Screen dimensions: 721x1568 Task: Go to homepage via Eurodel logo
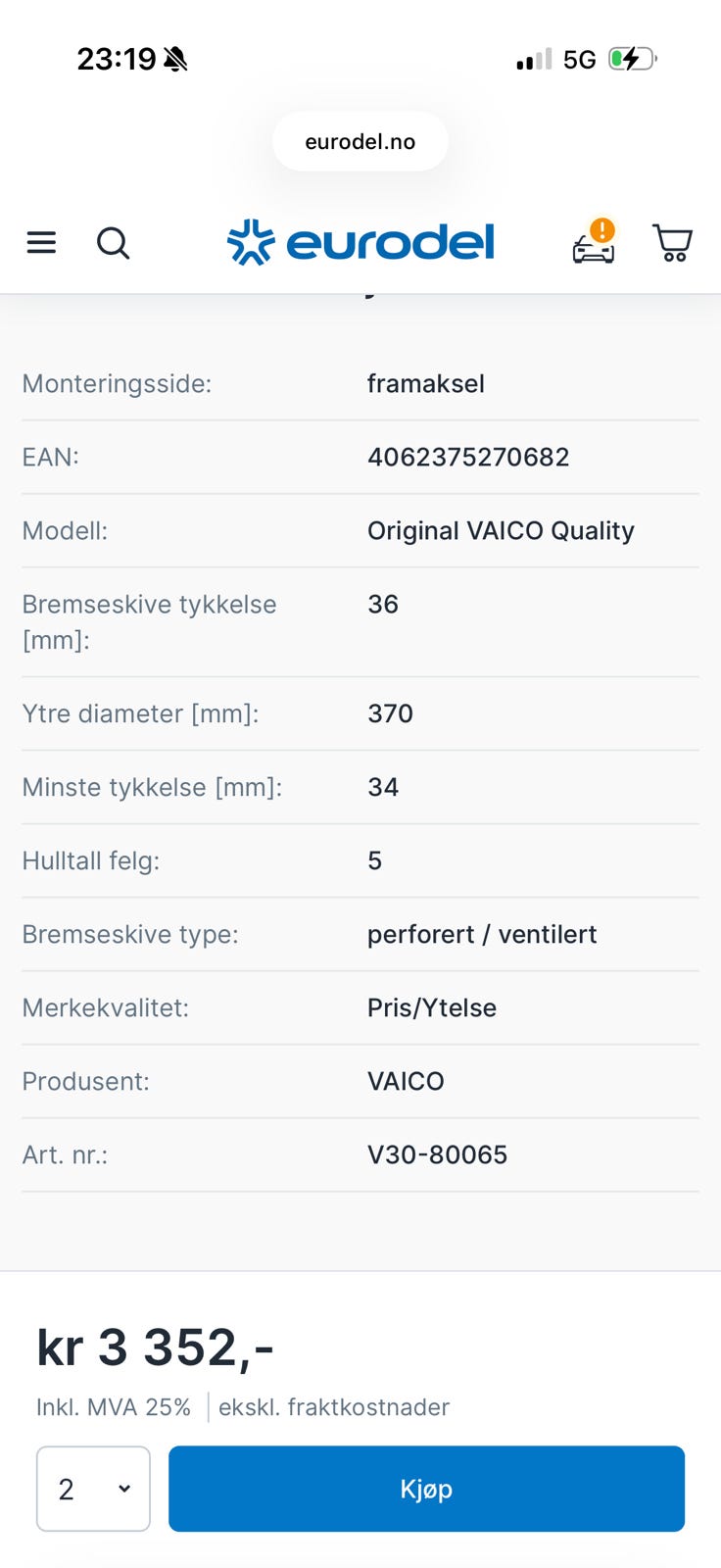click(x=361, y=242)
